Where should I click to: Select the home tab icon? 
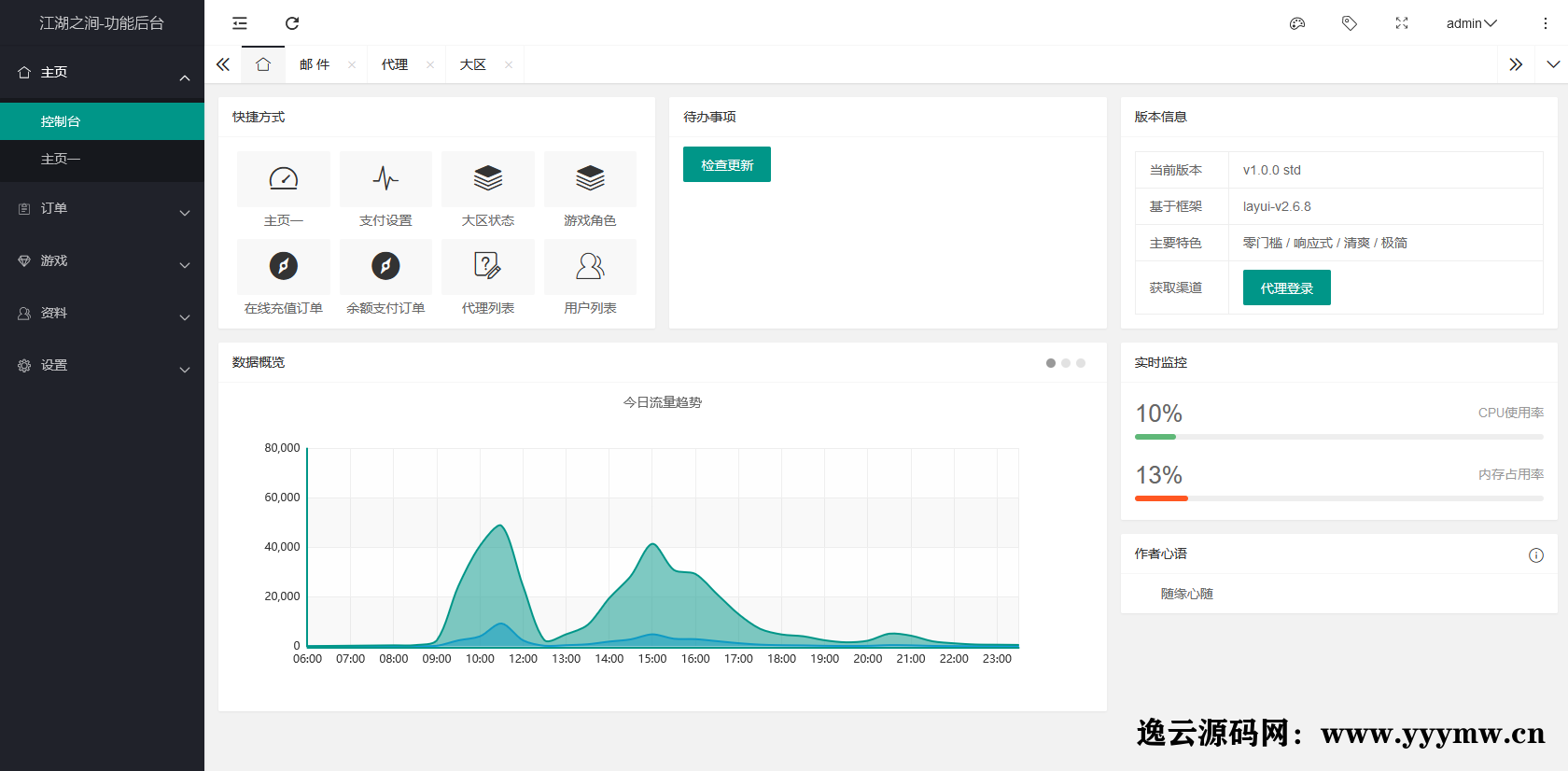pos(263,64)
